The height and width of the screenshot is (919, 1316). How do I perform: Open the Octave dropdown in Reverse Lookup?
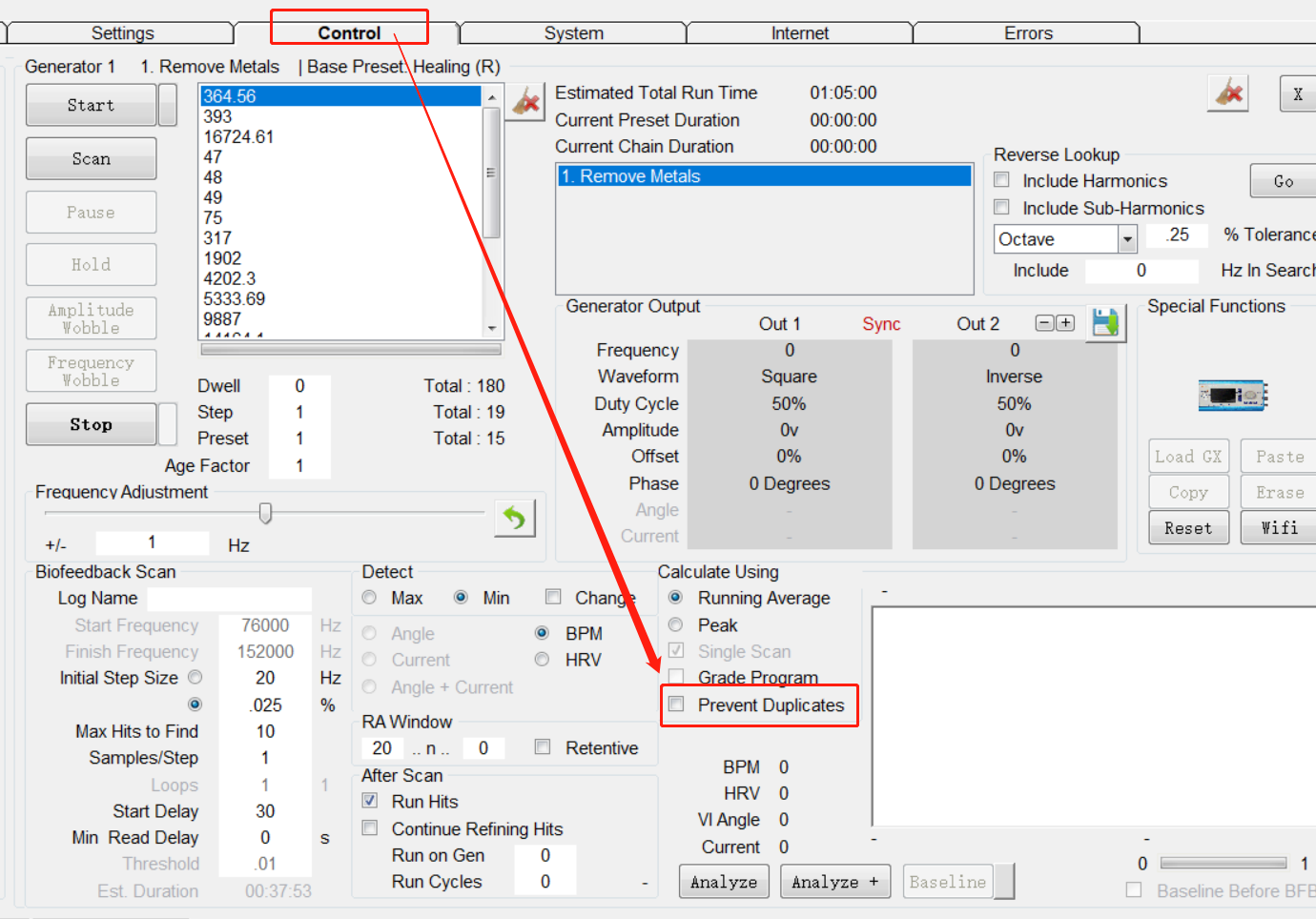point(1127,239)
